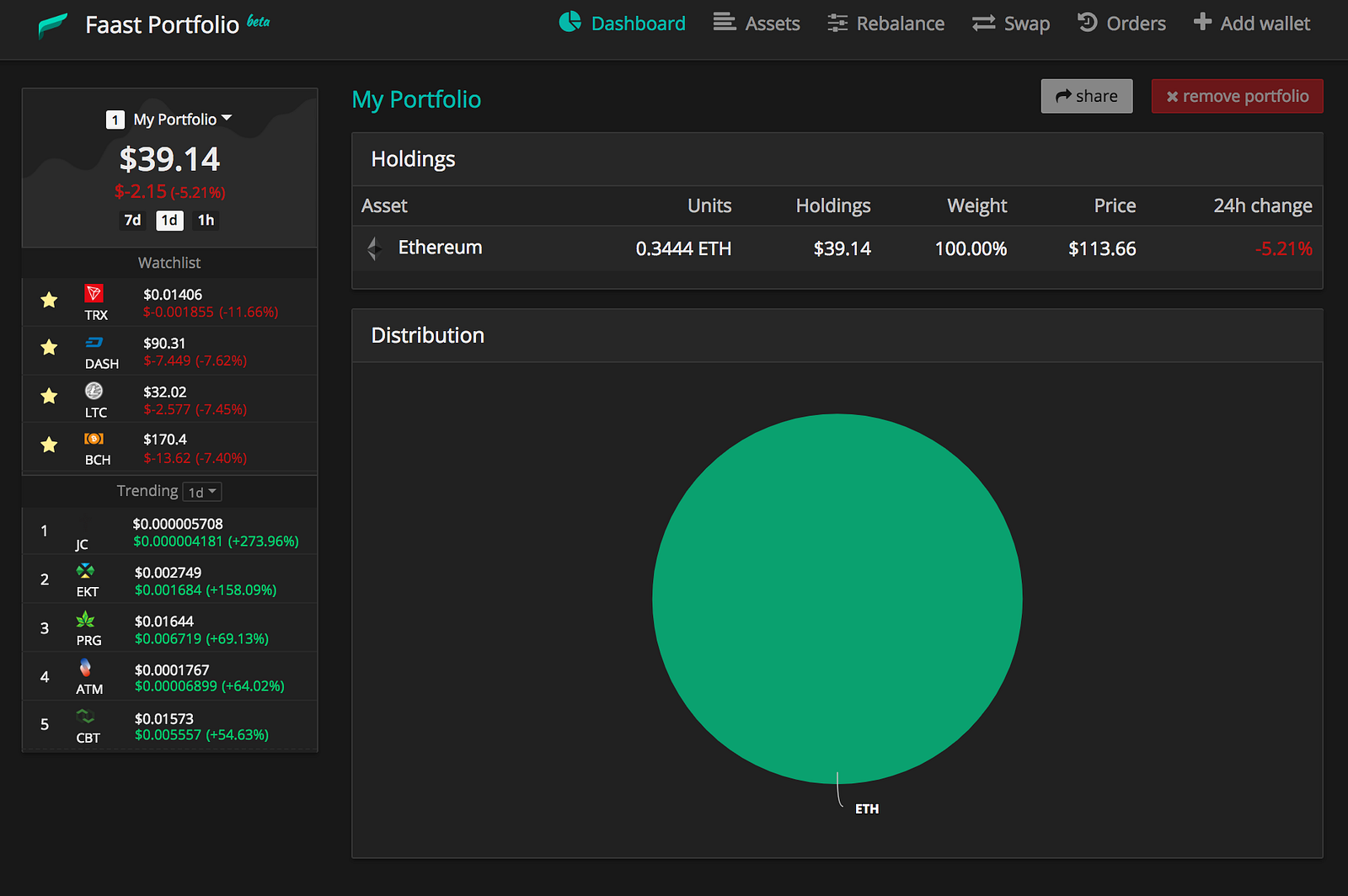Click the JC price $0.000005708
This screenshot has height=896, width=1348.
(178, 524)
